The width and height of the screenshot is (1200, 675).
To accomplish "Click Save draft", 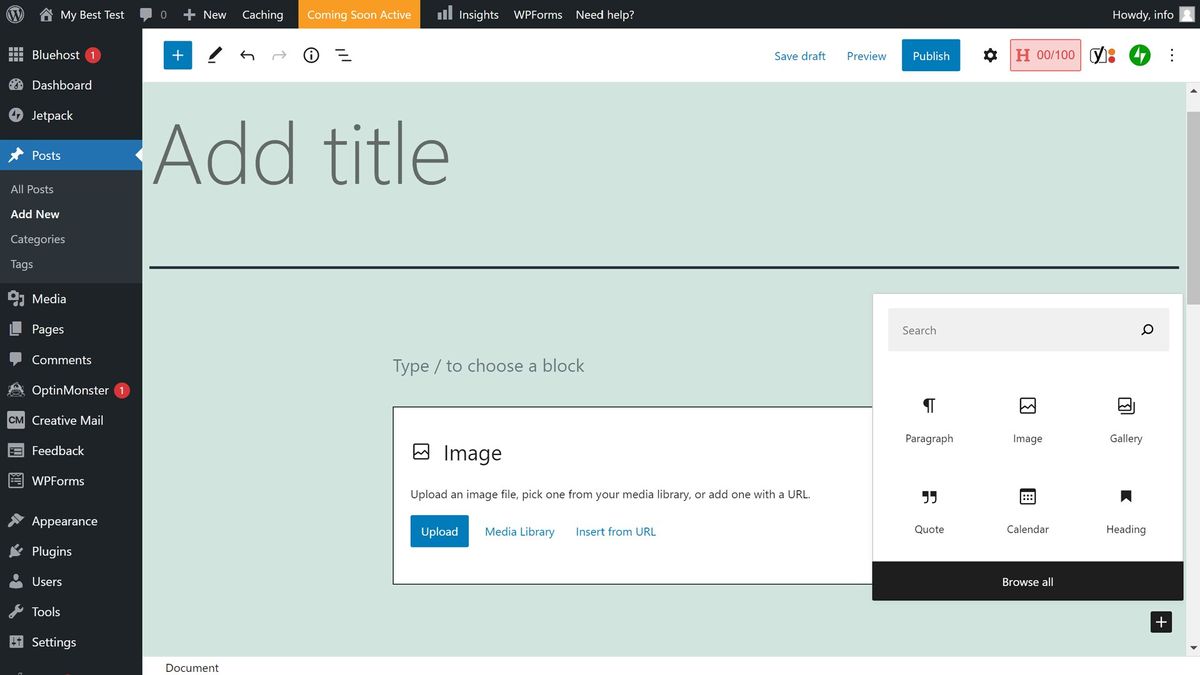I will click(x=800, y=56).
